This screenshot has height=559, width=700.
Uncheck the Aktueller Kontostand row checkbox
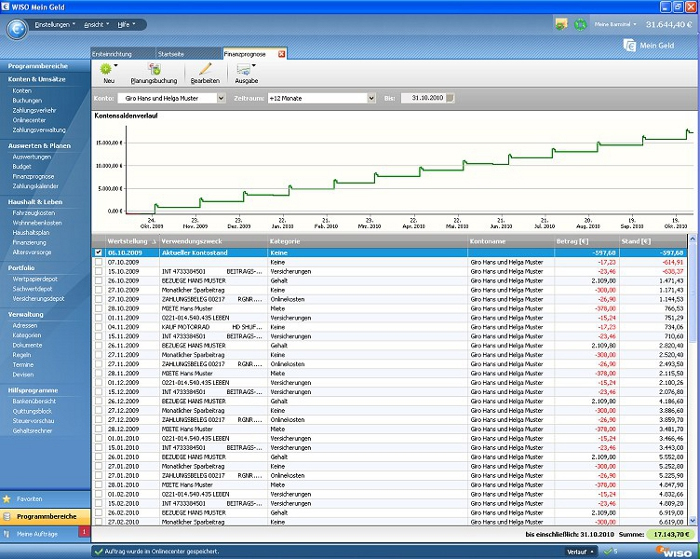click(98, 253)
